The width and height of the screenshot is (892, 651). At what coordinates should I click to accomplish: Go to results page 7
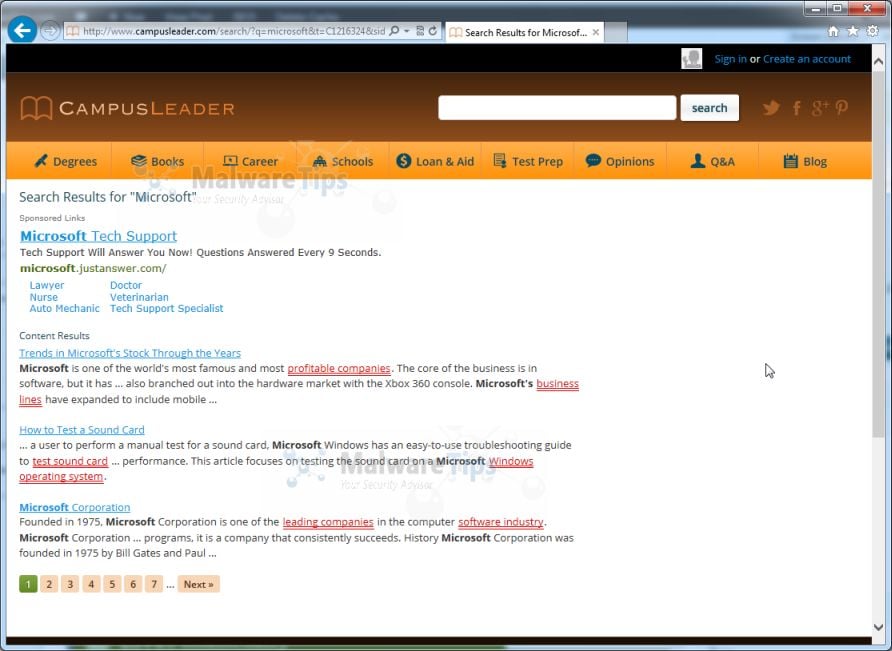(154, 584)
